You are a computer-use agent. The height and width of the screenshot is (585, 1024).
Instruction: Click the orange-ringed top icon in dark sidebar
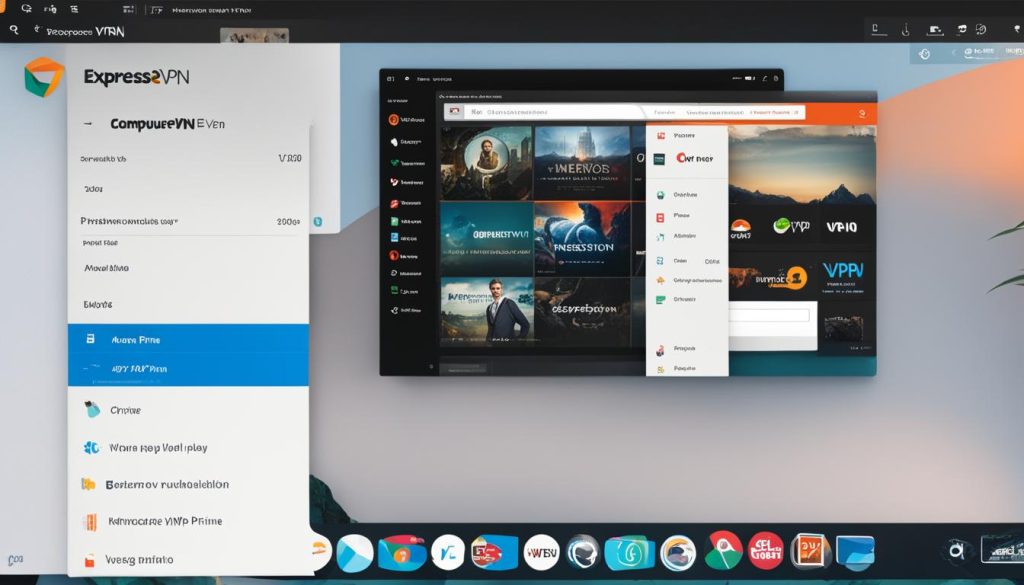coord(393,119)
